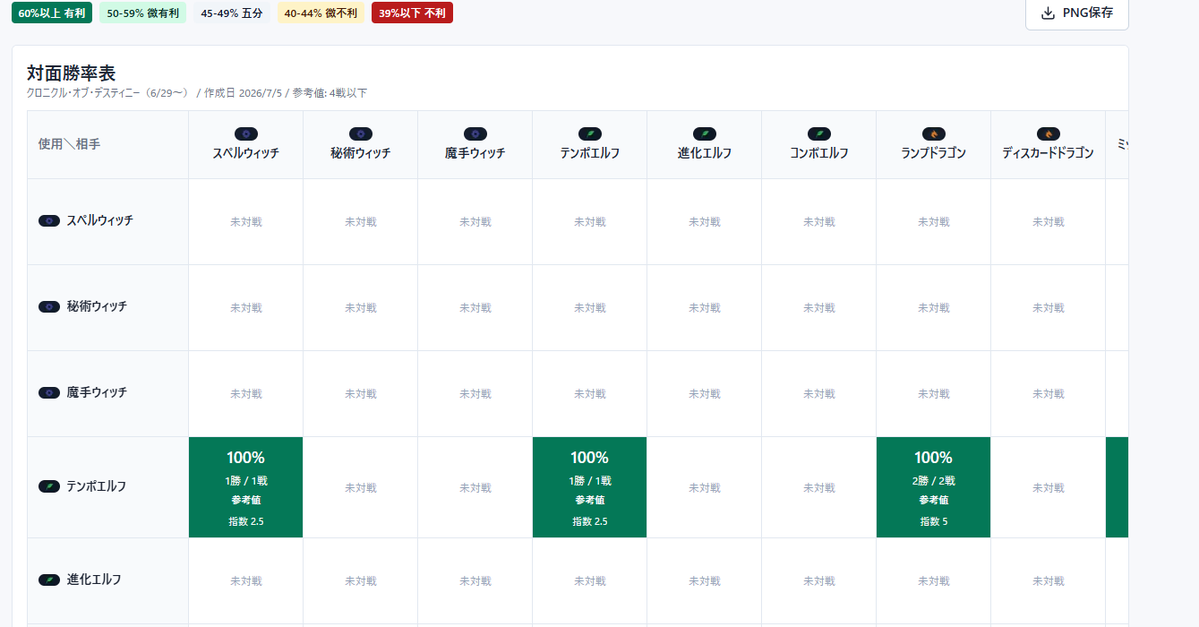Click テンポエルフ vs スペルウィッチ 100% cell
1199x627 pixels.
pyautogui.click(x=245, y=487)
